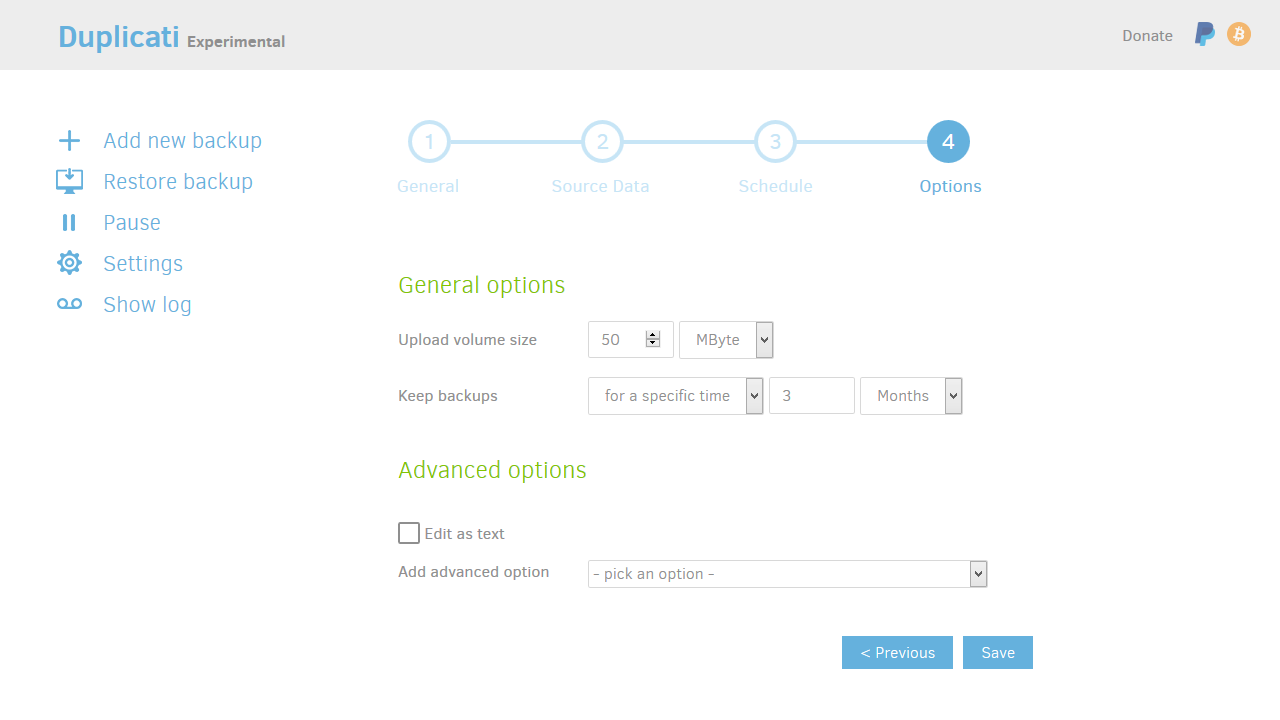Screen dimensions: 1280x720
Task: Click the keep backups number field
Action: pyautogui.click(x=811, y=396)
